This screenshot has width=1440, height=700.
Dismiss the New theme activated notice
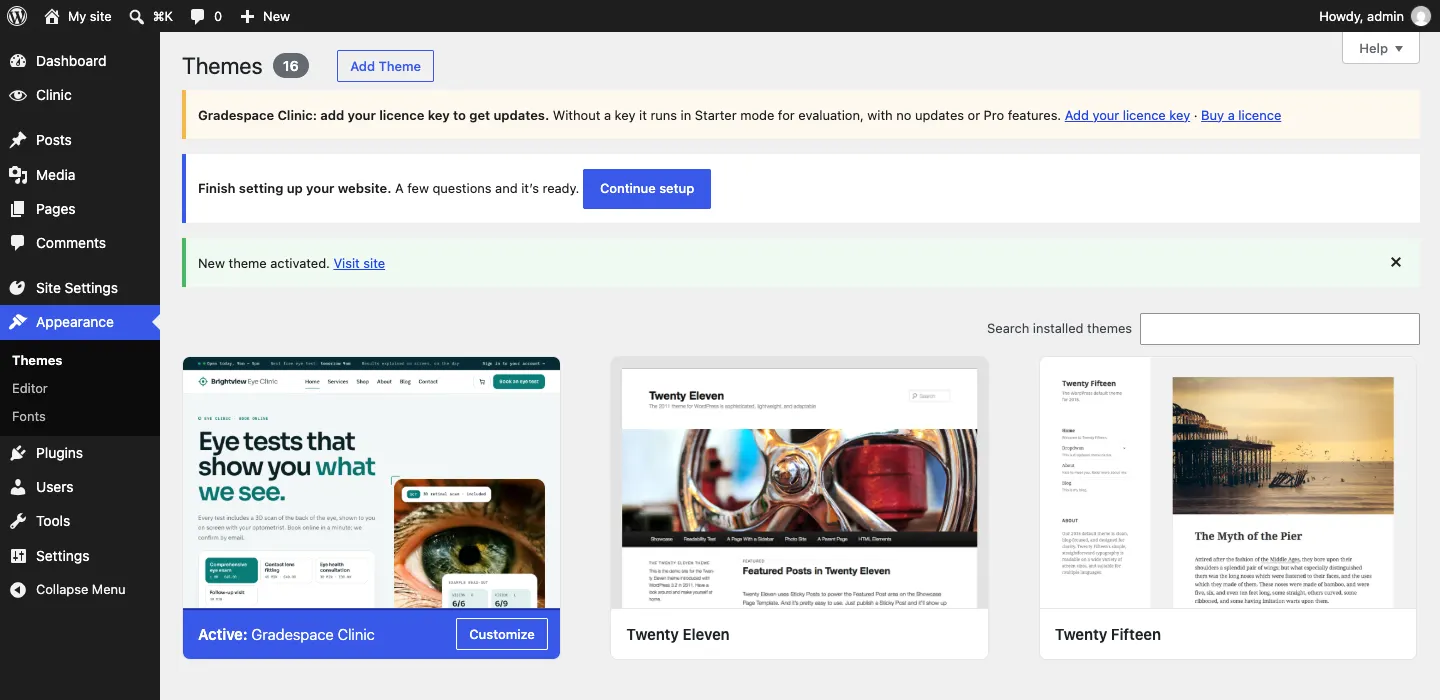point(1396,262)
